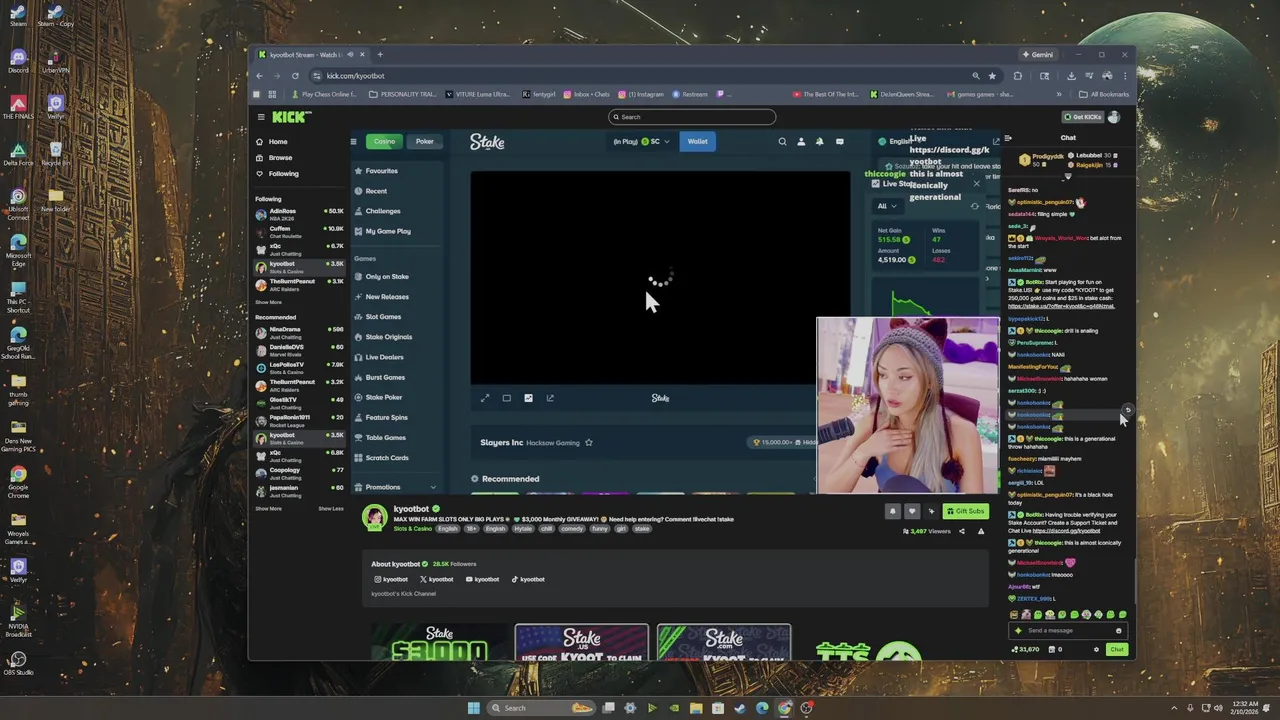Click Show More under Recommended channels
The height and width of the screenshot is (720, 1280).
tap(268, 508)
